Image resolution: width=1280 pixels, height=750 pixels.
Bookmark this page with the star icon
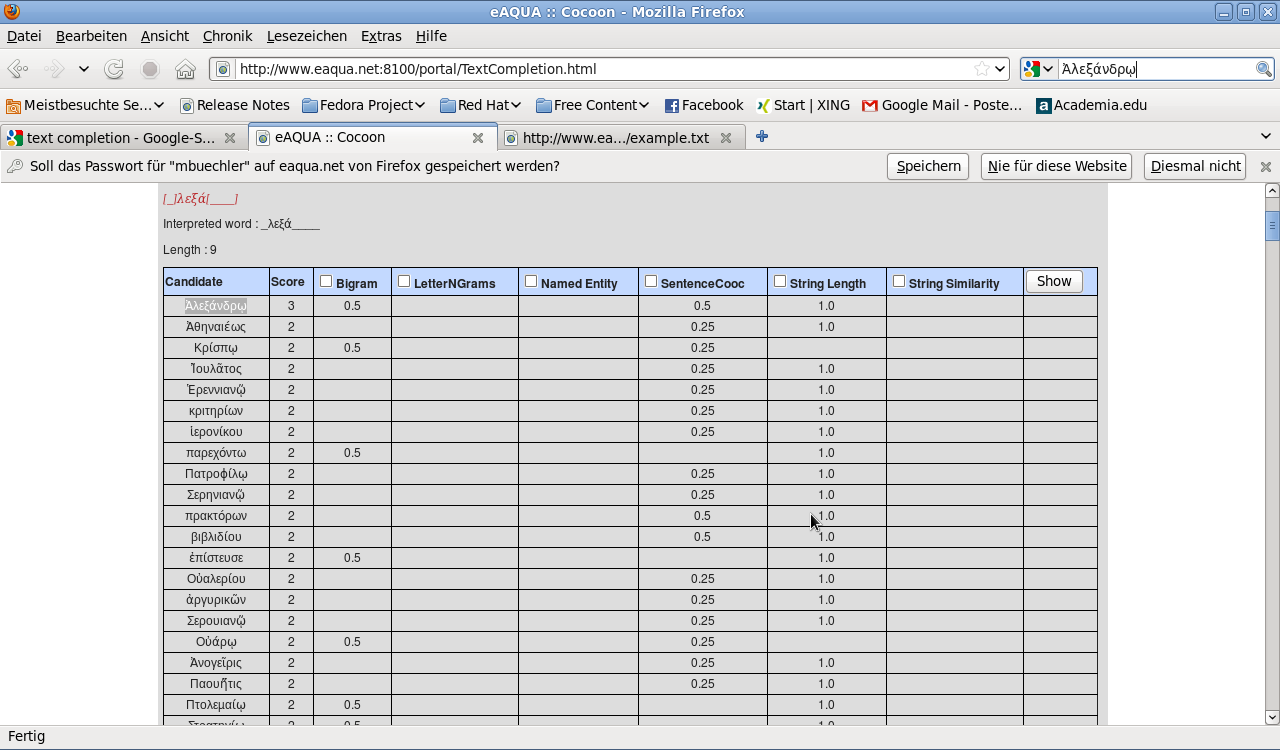click(982, 69)
